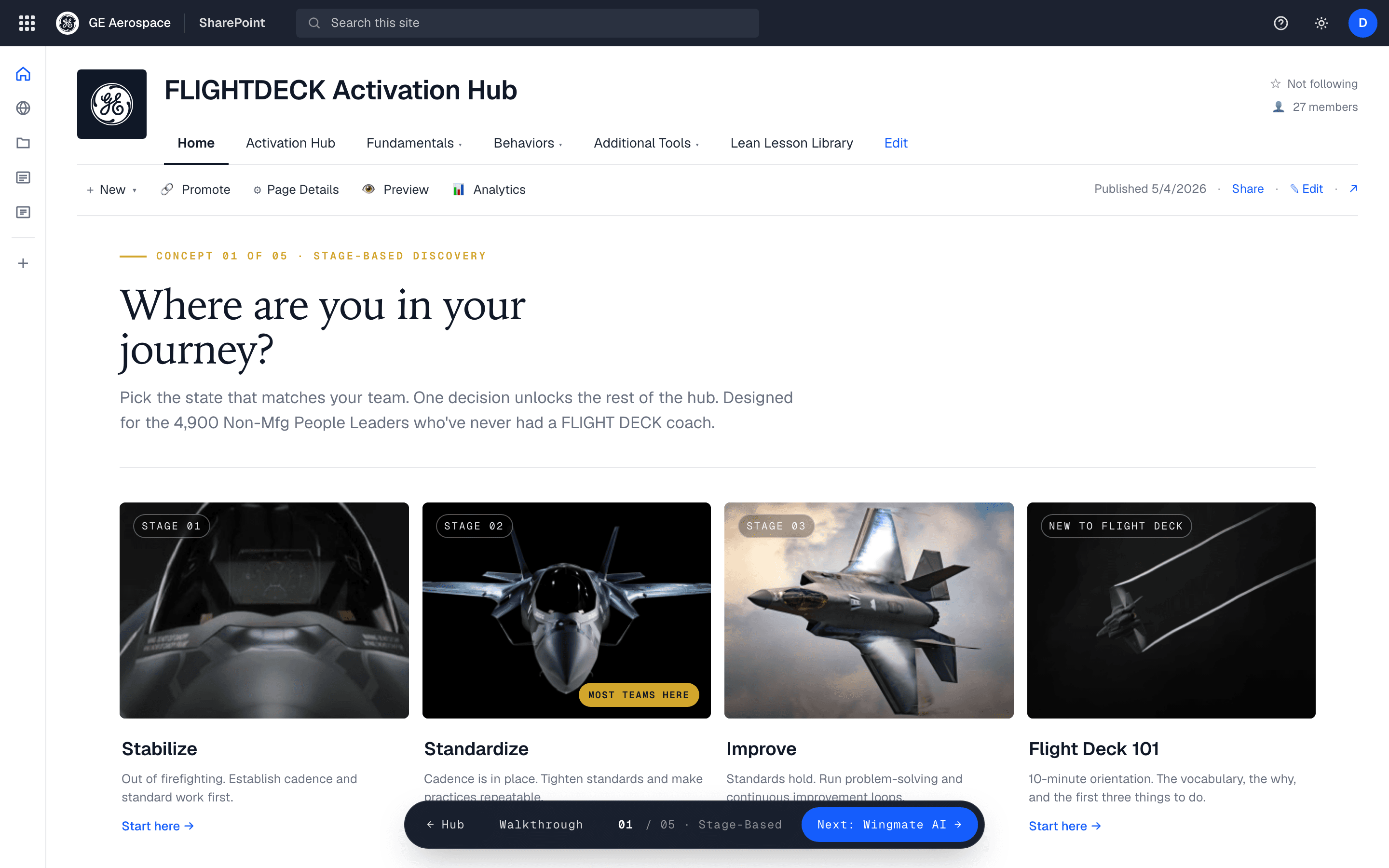Image resolution: width=1389 pixels, height=868 pixels.
Task: Click Start here under Flight Deck 101
Action: [x=1065, y=826]
